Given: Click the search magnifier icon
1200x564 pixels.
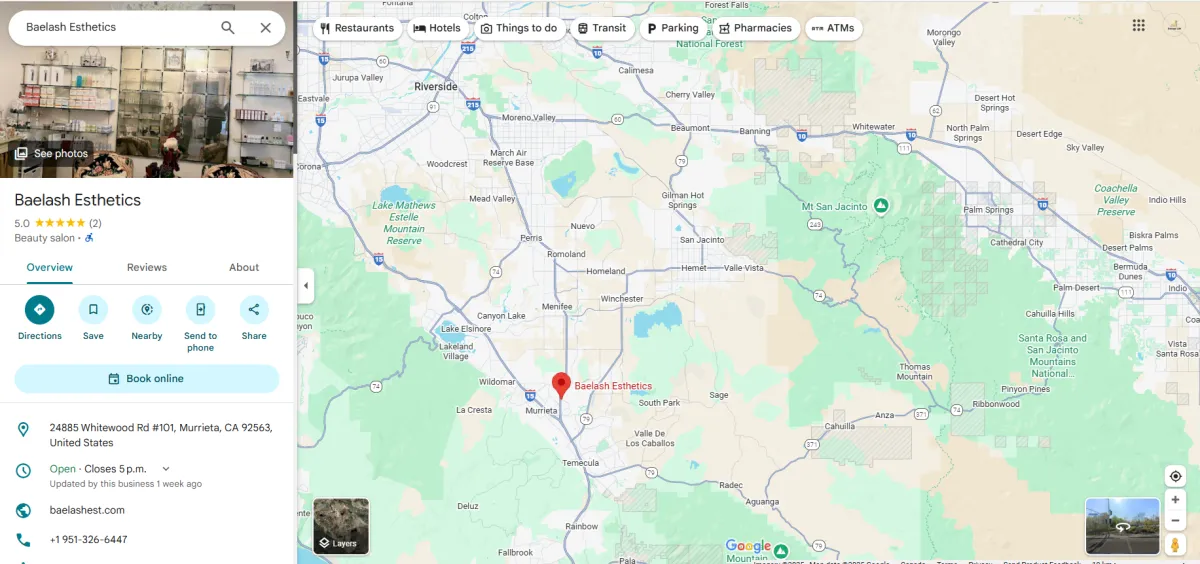Looking at the screenshot, I should [228, 28].
